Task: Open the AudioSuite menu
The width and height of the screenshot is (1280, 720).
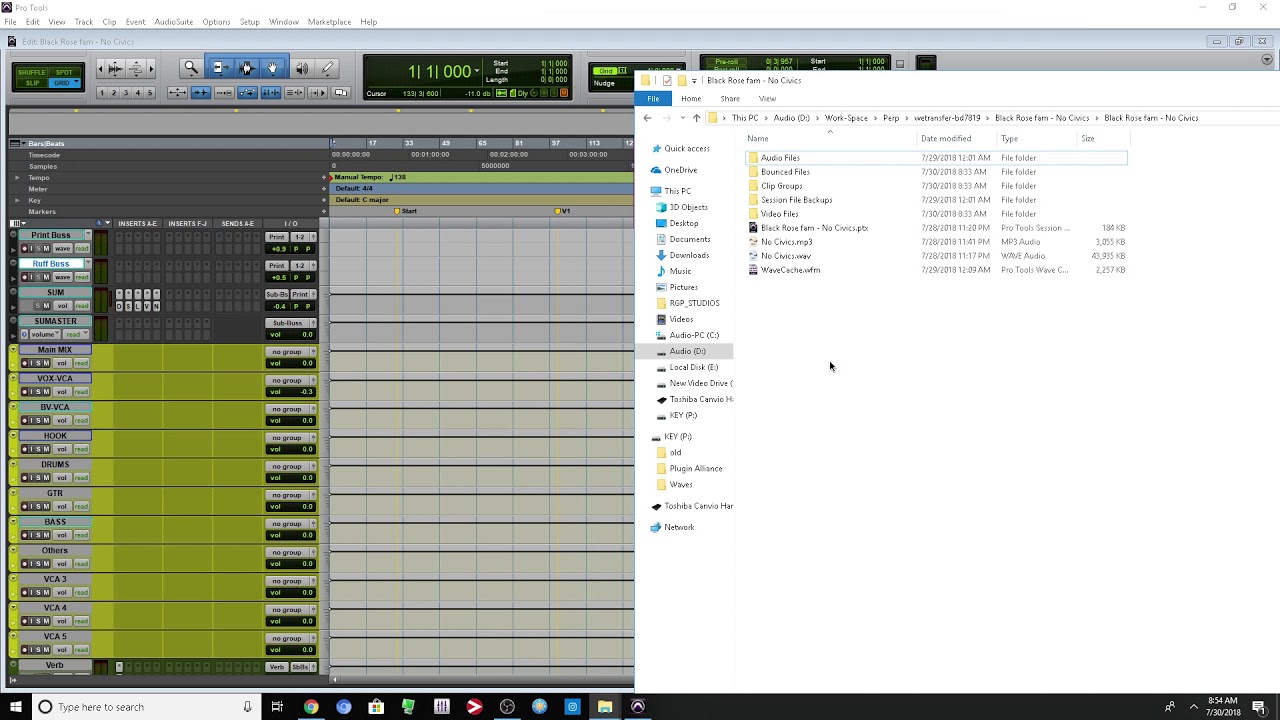Action: click(x=173, y=22)
